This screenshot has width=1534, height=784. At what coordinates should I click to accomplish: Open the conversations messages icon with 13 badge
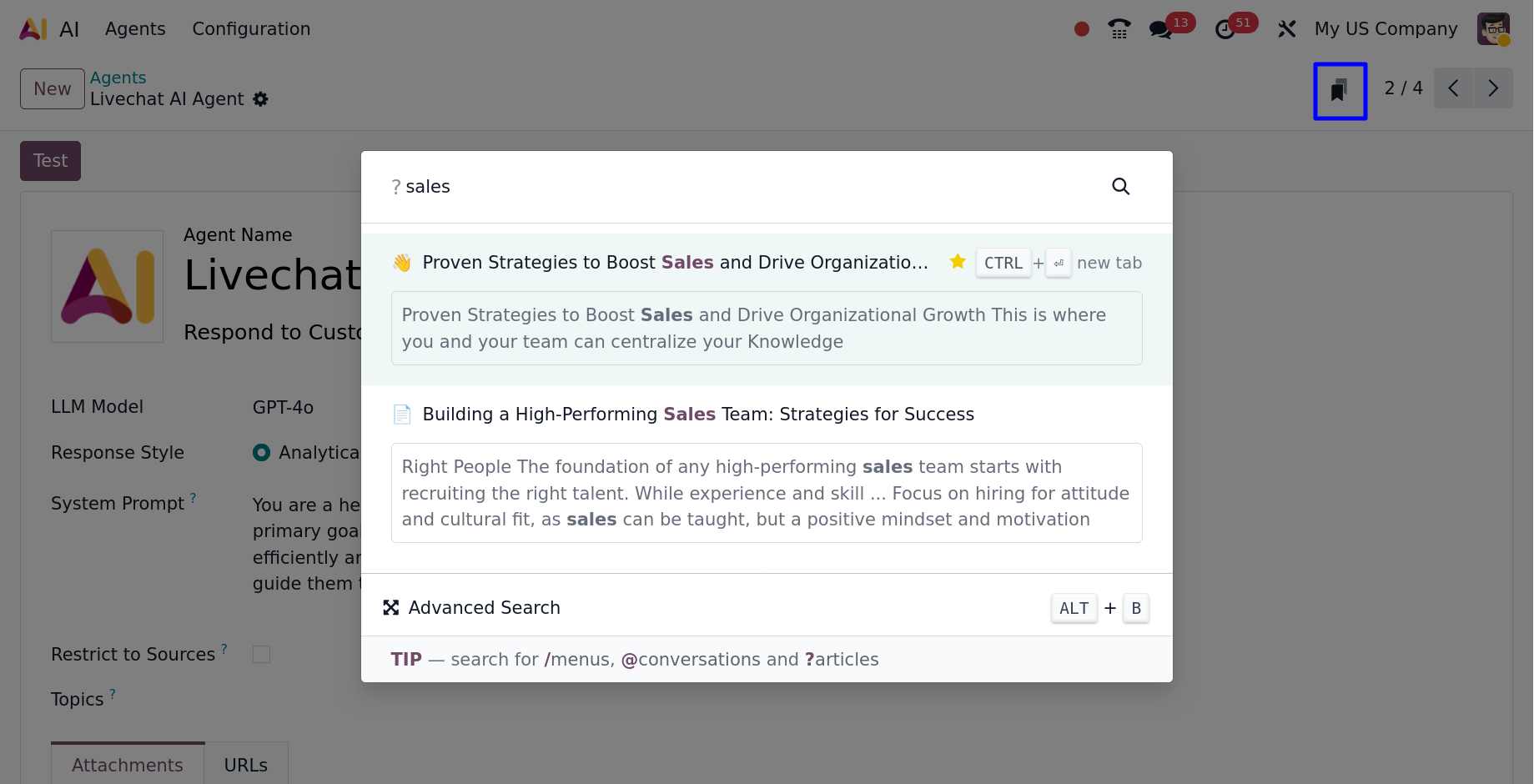(x=1160, y=30)
